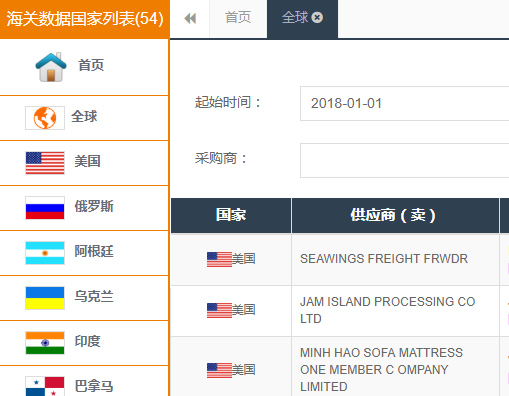
Task: Click the India flag icon in sidebar
Action: [45, 343]
